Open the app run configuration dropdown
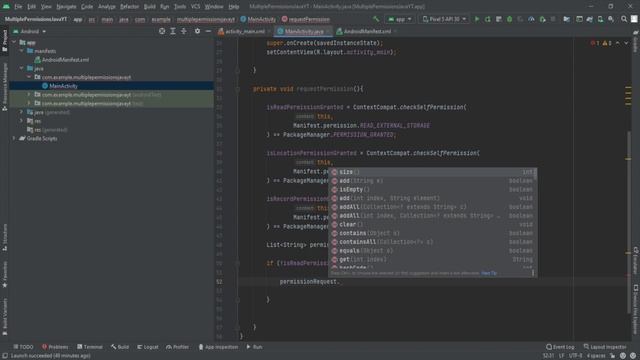 pyautogui.click(x=400, y=19)
